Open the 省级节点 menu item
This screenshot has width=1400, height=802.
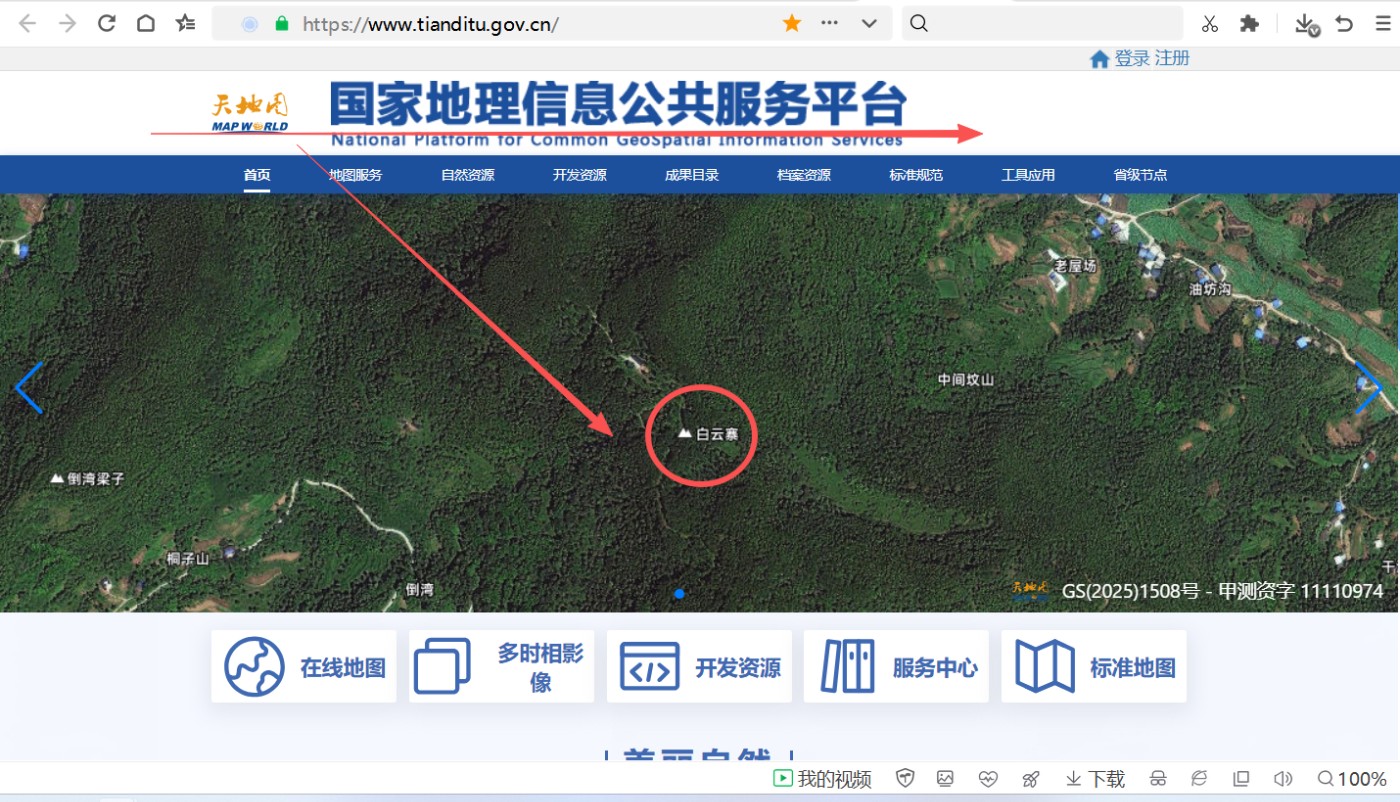[1140, 175]
